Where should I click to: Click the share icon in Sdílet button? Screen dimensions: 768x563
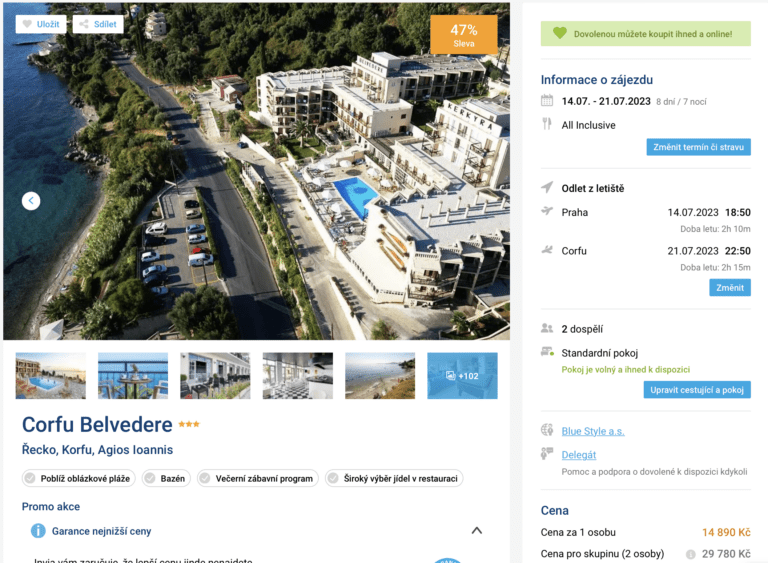[x=84, y=24]
